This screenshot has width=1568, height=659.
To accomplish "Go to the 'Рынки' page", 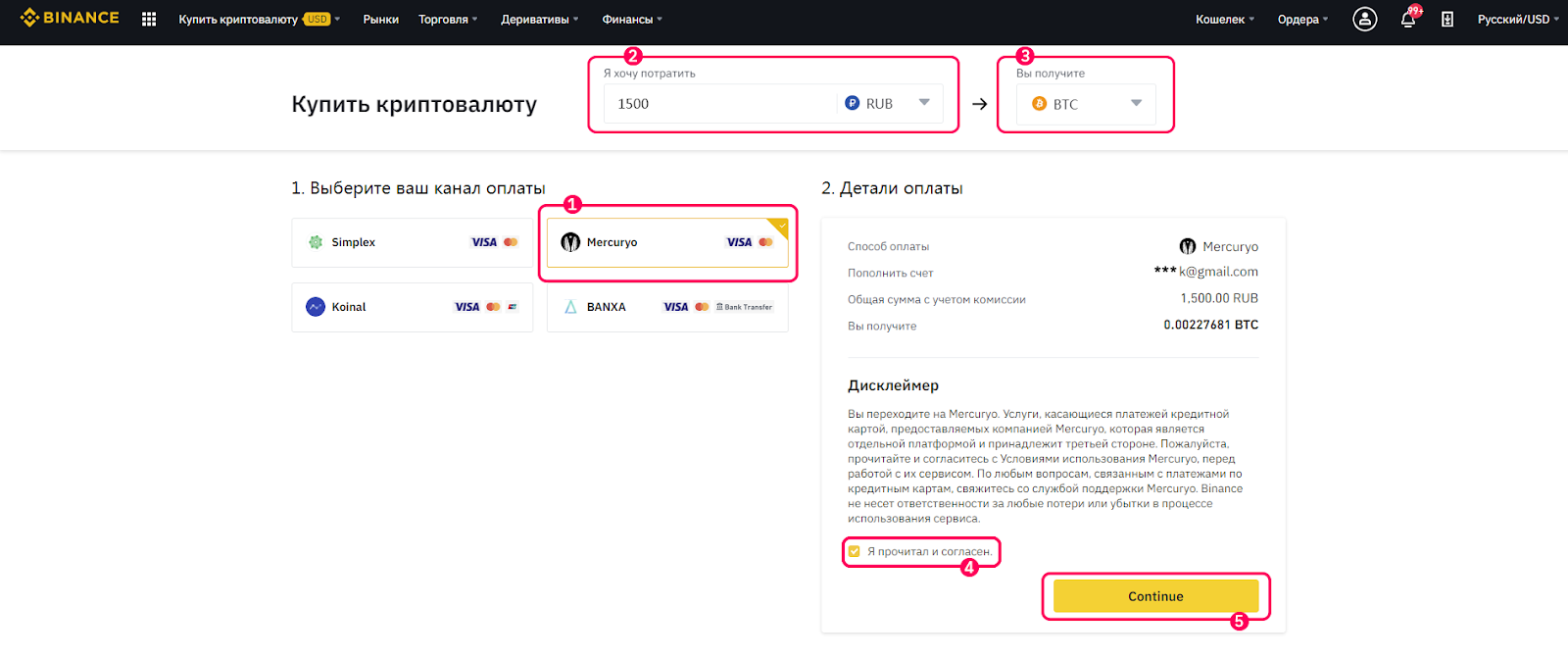I will (x=380, y=19).
